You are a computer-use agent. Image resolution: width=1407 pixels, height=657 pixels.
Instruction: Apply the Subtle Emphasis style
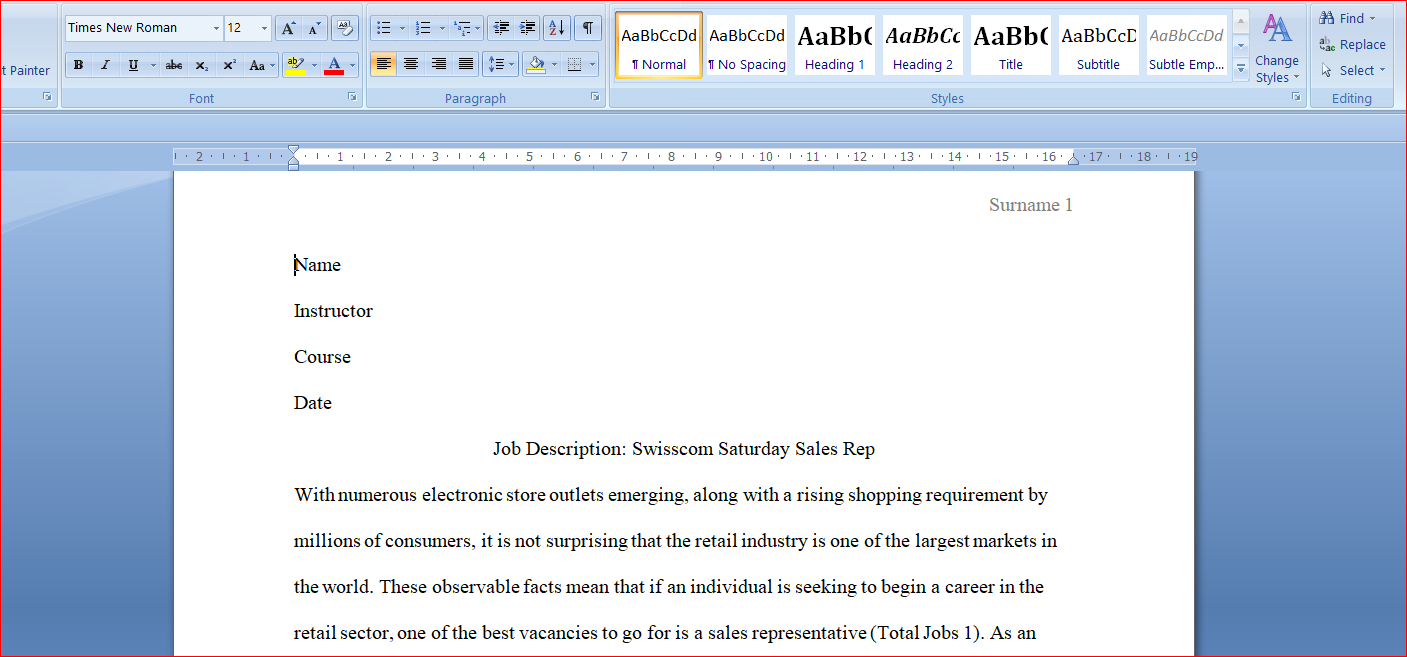coord(1187,44)
